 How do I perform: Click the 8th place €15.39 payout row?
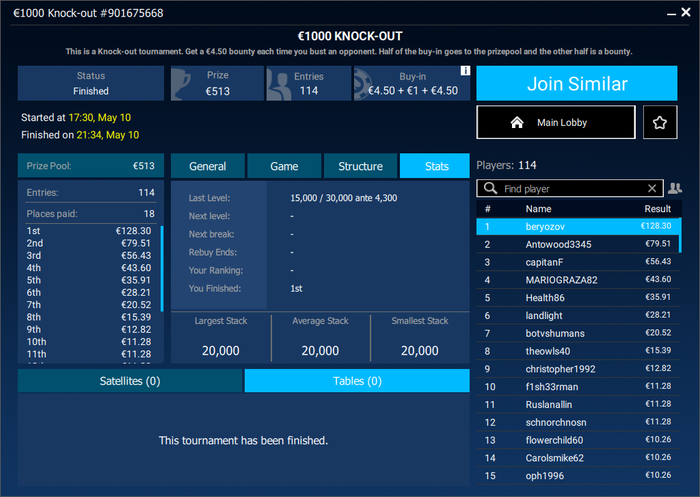pos(89,317)
